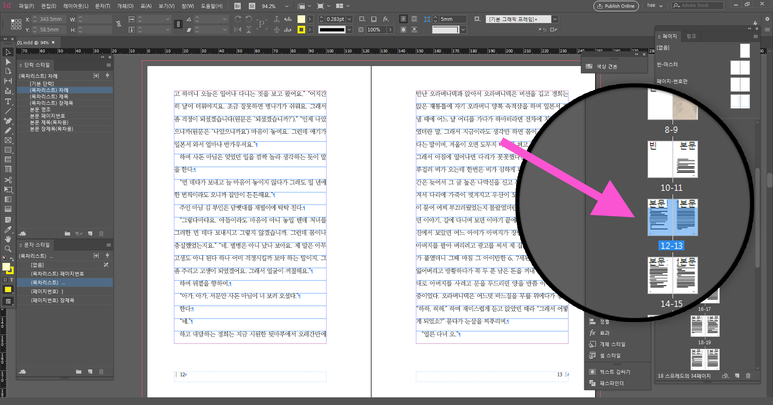Click the reference point locator grid

click(16, 24)
